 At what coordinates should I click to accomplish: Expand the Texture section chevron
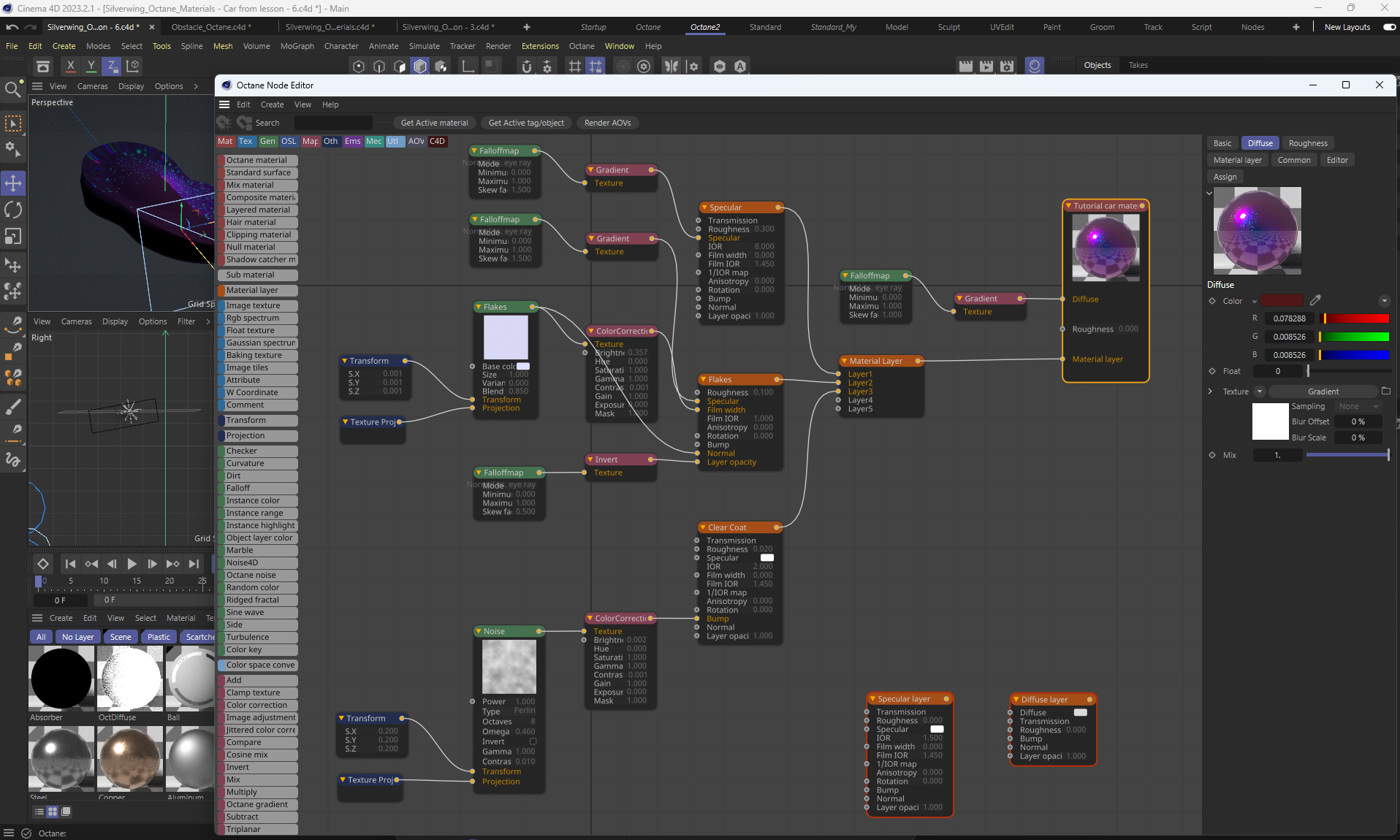tap(1210, 392)
